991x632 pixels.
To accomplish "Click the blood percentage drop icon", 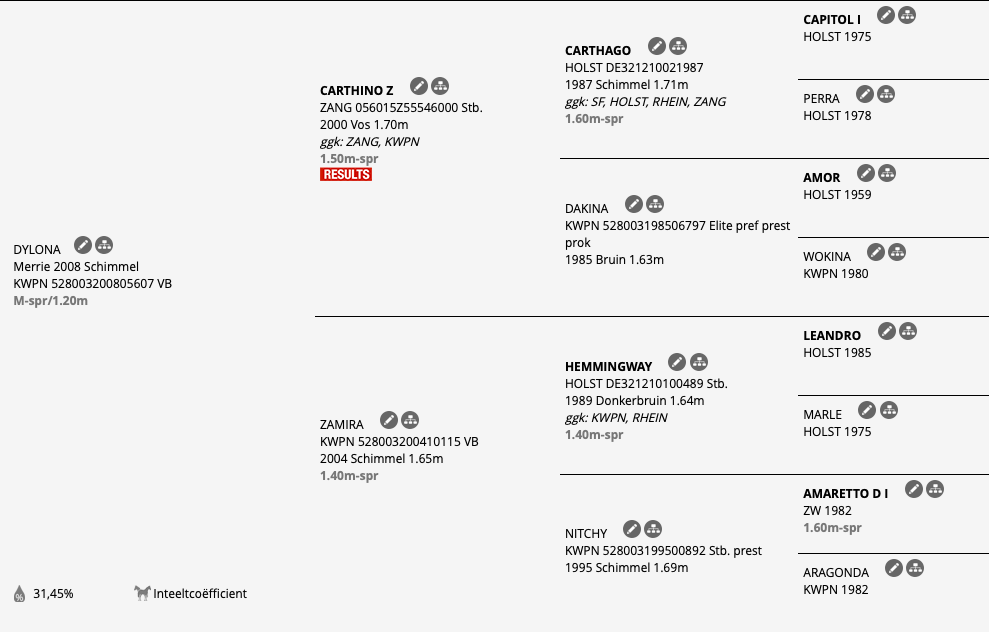I will coord(20,593).
